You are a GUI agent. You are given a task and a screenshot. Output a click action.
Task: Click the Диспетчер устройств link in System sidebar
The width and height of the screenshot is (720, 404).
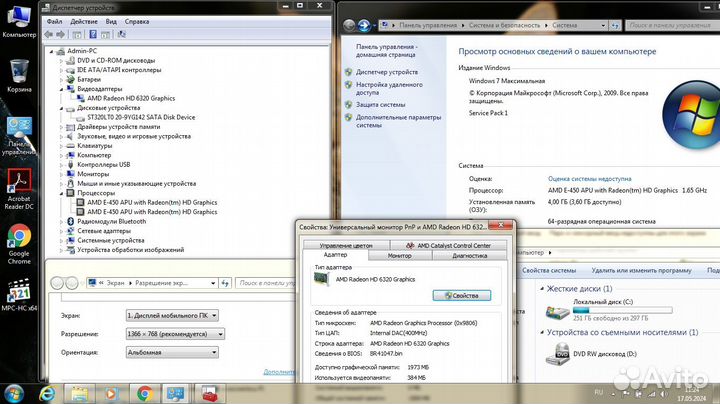tap(387, 72)
